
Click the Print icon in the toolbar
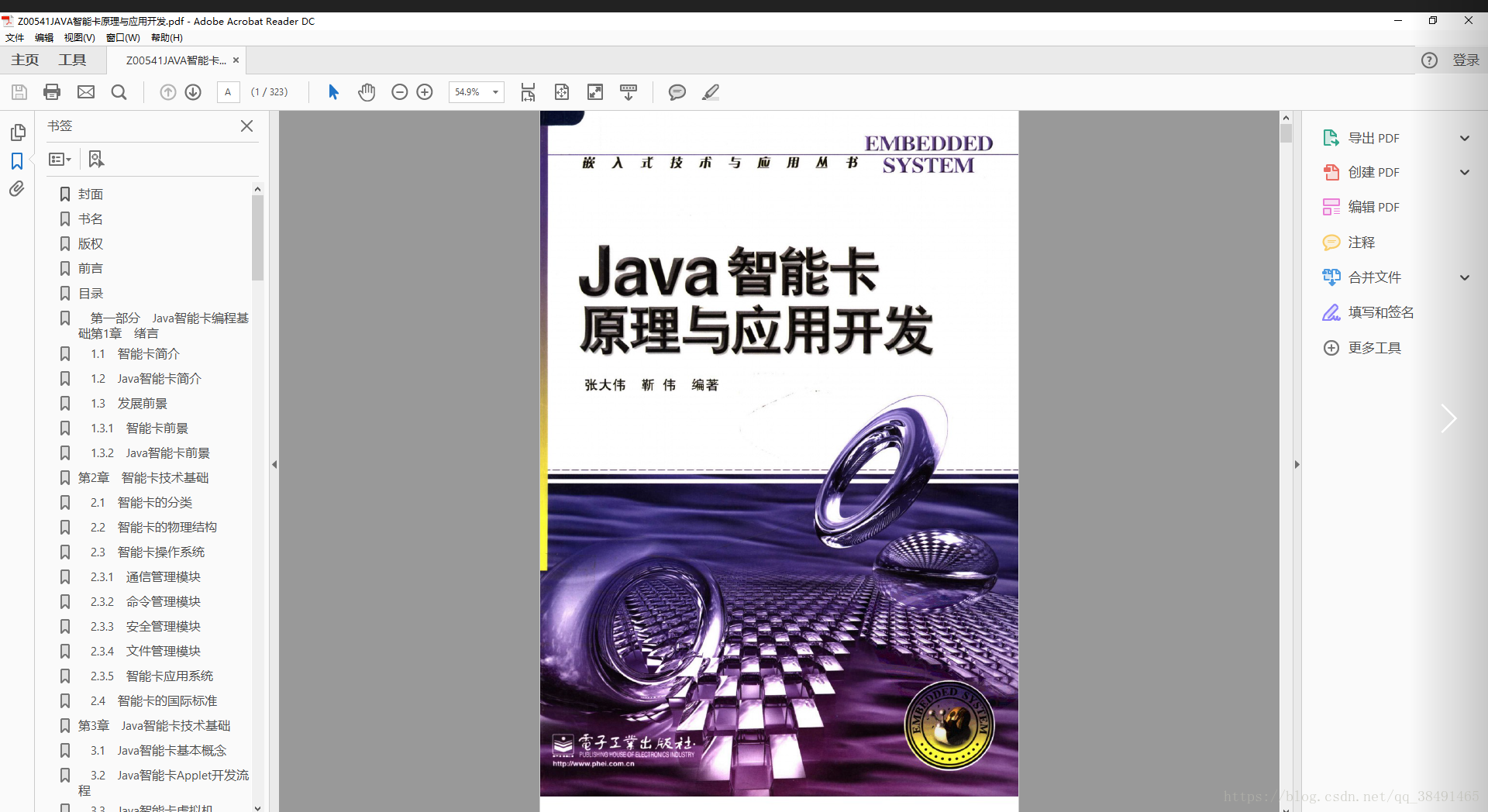pos(52,92)
